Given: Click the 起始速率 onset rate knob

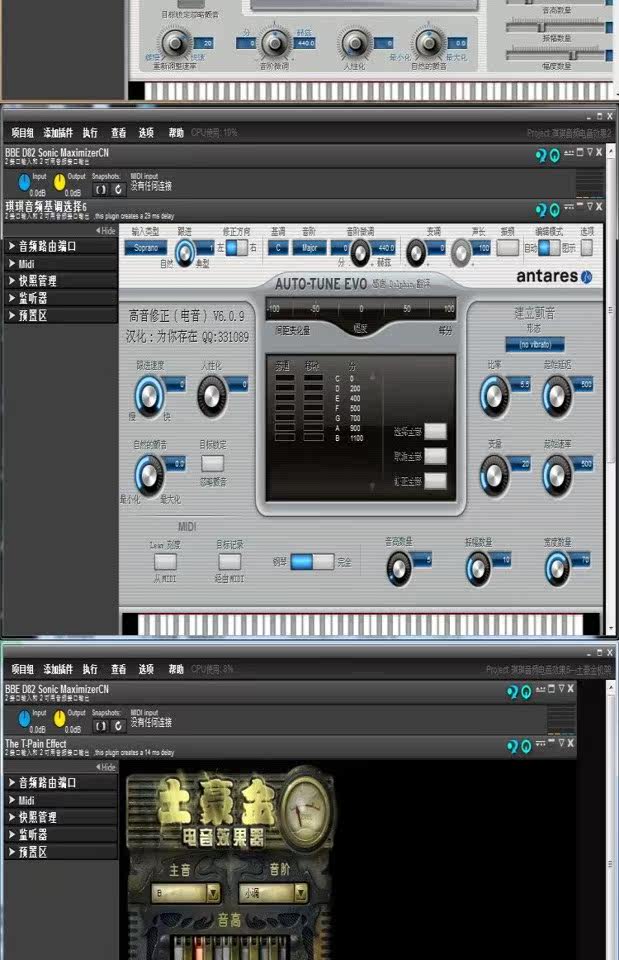Looking at the screenshot, I should click(557, 476).
